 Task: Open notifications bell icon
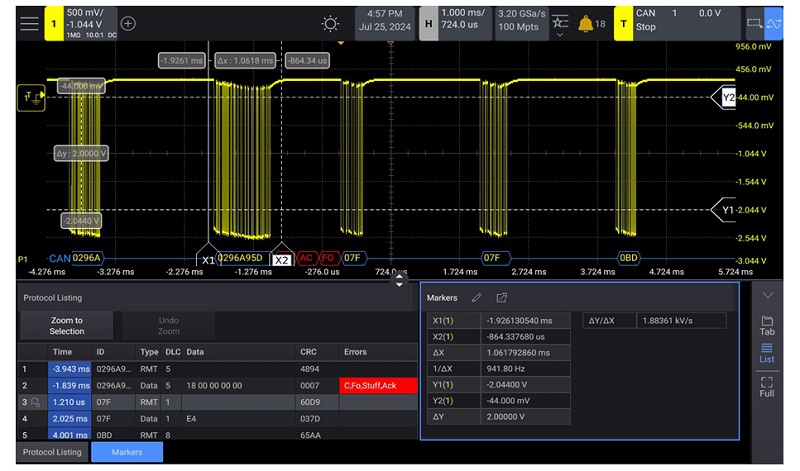[585, 23]
